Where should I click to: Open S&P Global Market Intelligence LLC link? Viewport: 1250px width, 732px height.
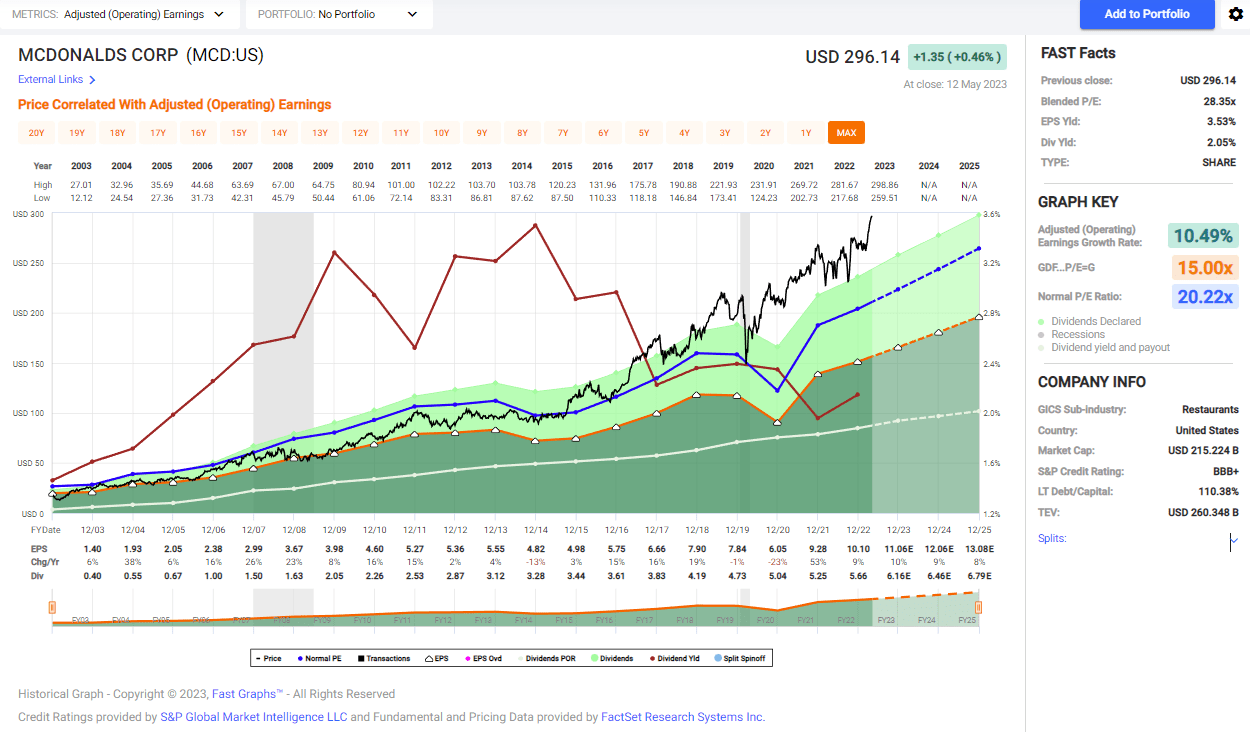pyautogui.click(x=254, y=717)
